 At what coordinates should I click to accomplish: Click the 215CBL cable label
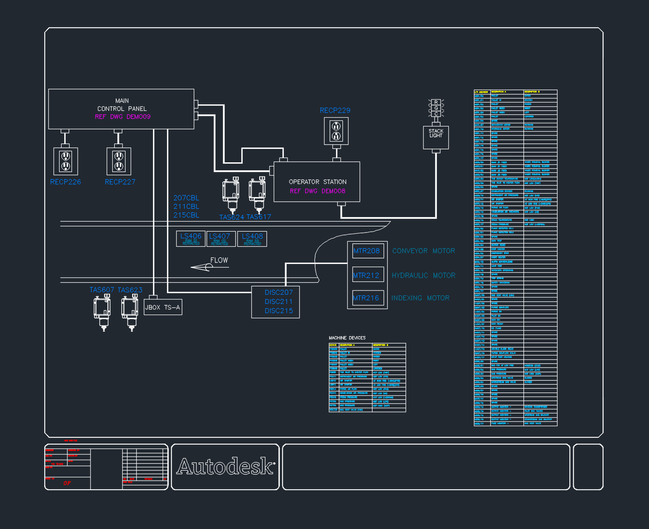pos(186,215)
